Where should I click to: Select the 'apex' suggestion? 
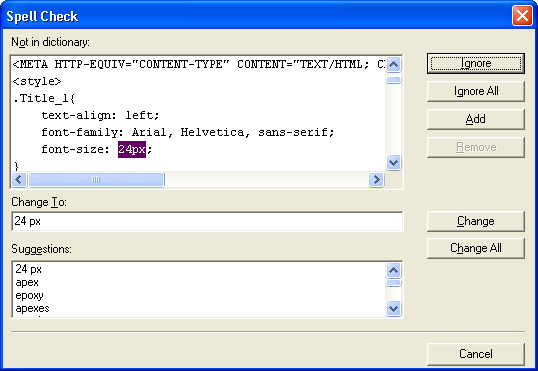[x=27, y=282]
